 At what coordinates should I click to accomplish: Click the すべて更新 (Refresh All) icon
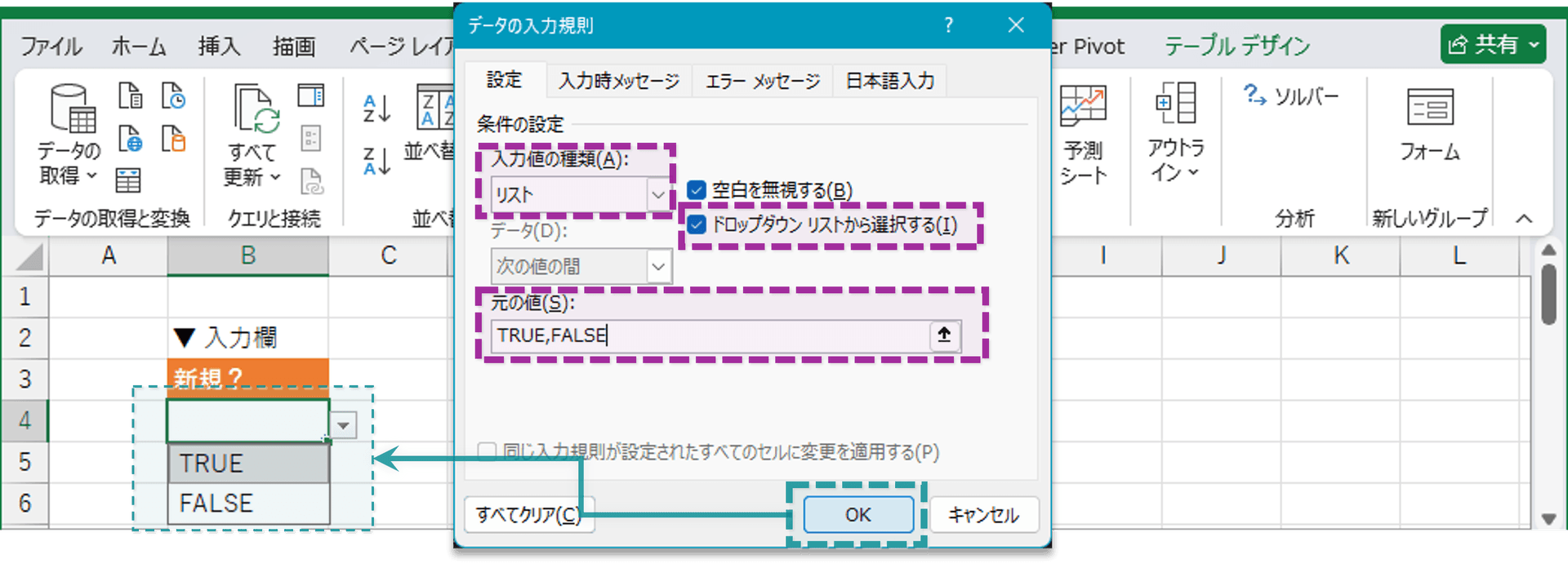256,109
